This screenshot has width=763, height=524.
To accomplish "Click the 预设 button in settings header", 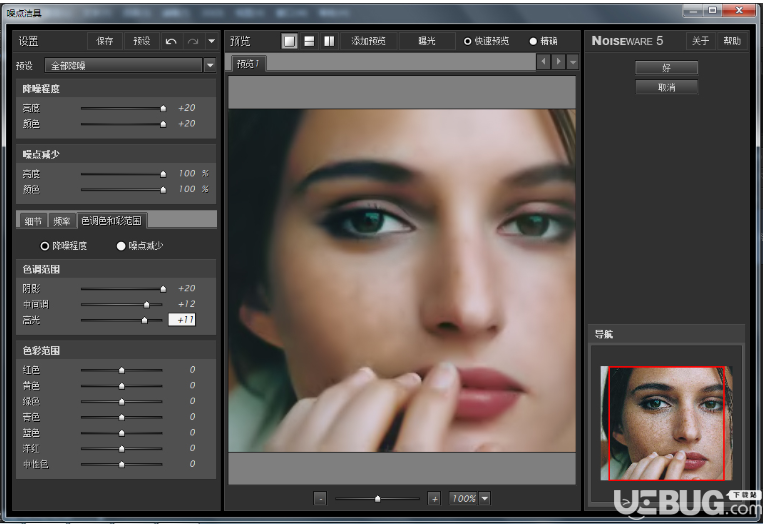I will 142,41.
